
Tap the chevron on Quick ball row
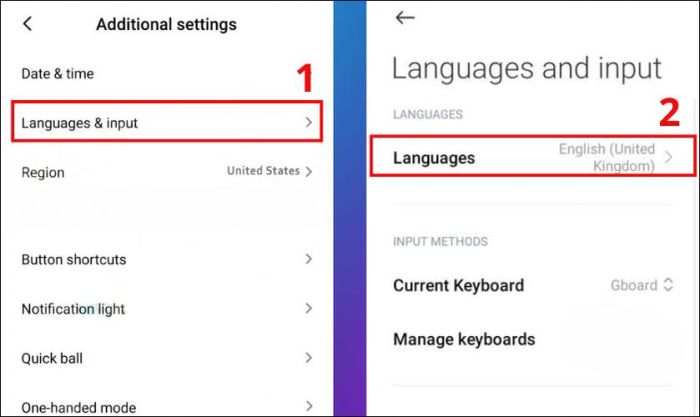click(x=308, y=358)
